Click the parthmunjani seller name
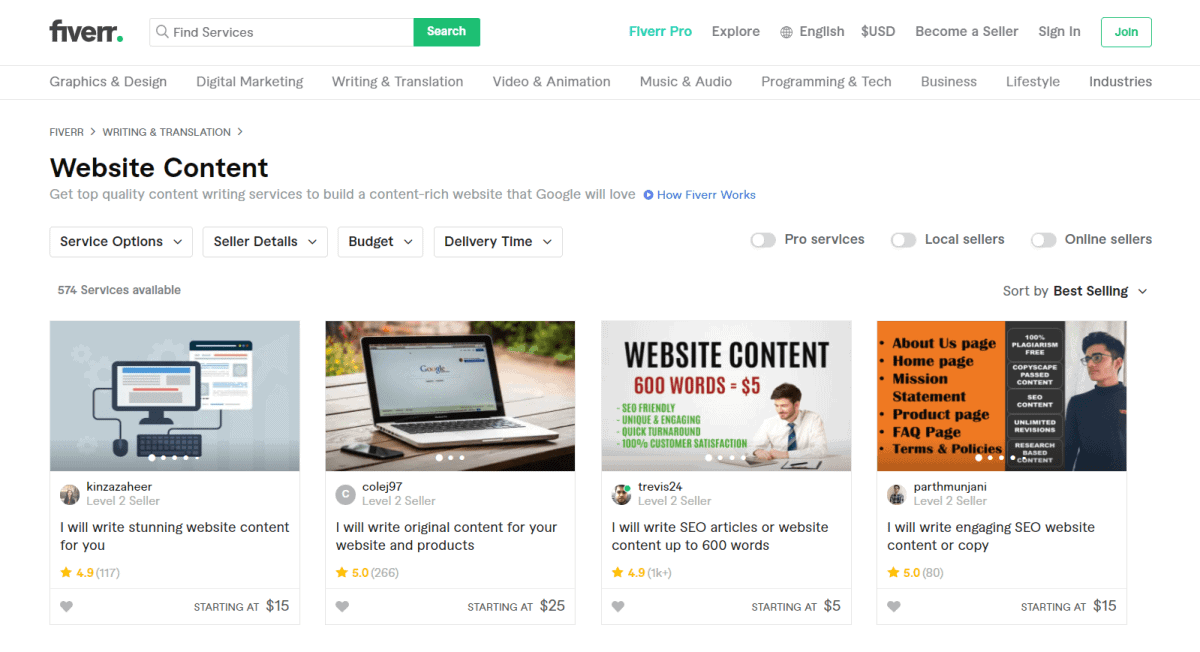Image resolution: width=1200 pixels, height=652 pixels. pos(952,487)
